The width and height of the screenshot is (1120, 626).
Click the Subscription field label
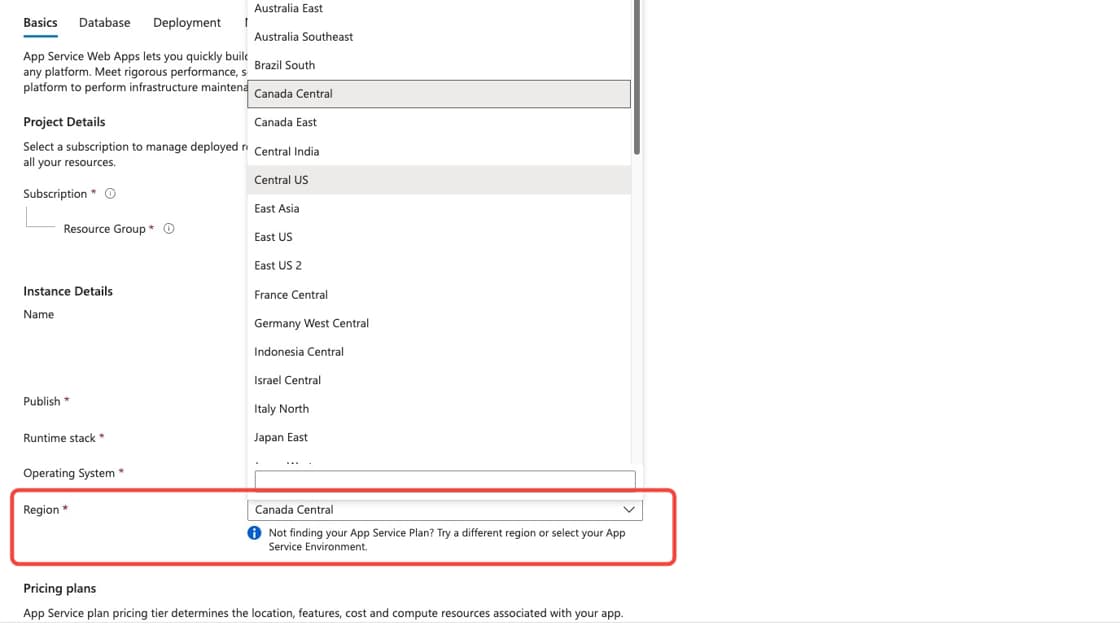pos(55,194)
